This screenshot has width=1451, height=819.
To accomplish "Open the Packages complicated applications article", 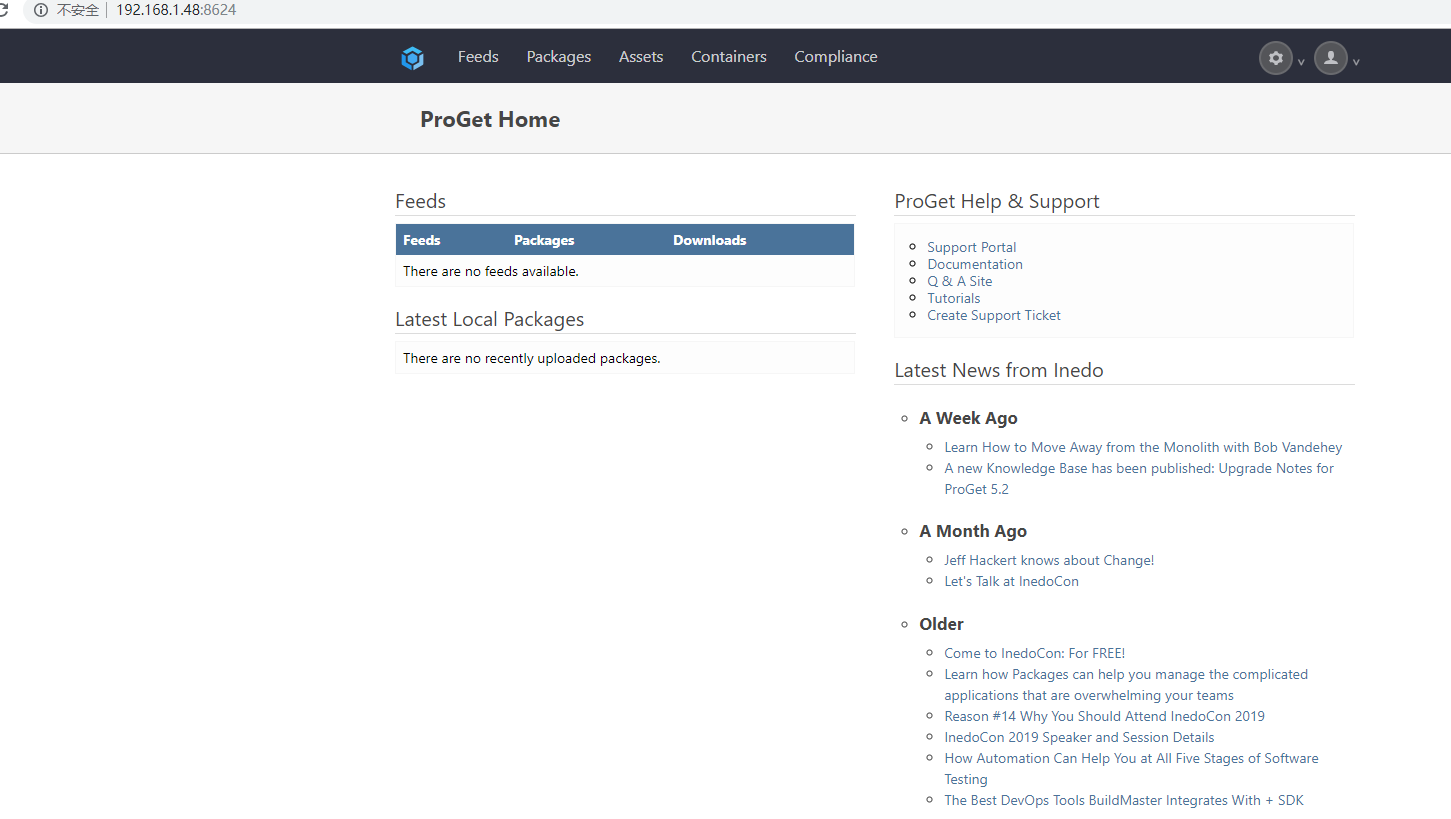I will pos(1126,685).
